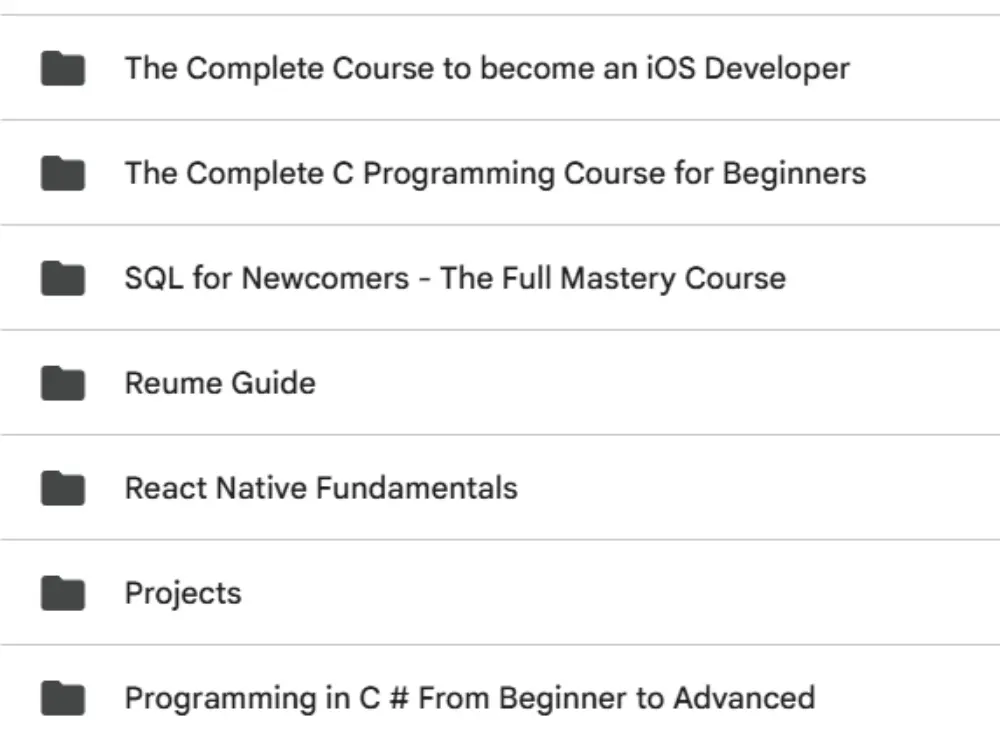Open "Programming in C # From Beginner to Advanced"
This screenshot has width=1000, height=750.
click(x=469, y=697)
